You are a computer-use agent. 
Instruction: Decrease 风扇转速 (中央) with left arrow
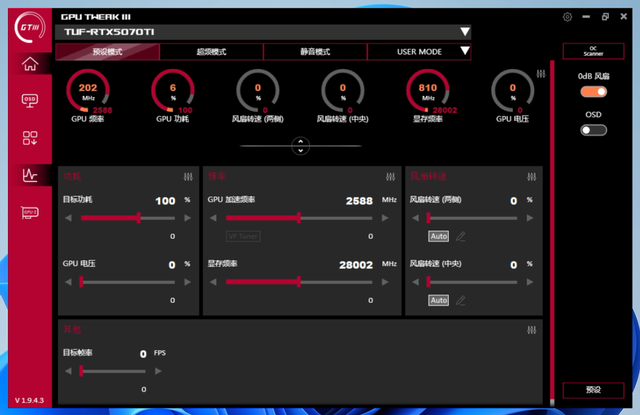[416, 282]
